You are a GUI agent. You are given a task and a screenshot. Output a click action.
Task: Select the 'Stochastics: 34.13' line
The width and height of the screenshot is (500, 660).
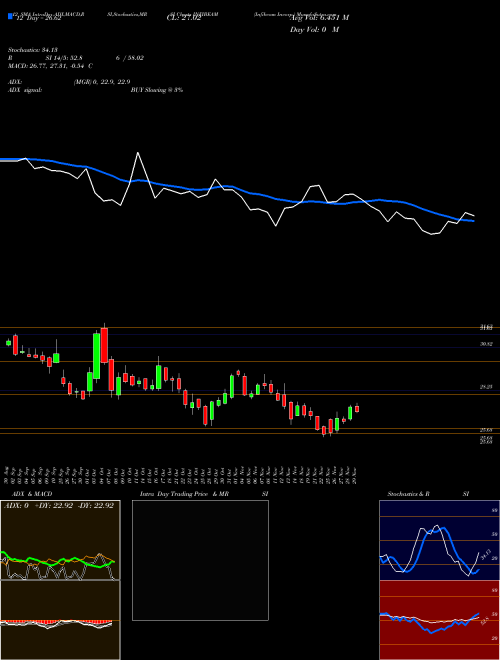pos(32,50)
